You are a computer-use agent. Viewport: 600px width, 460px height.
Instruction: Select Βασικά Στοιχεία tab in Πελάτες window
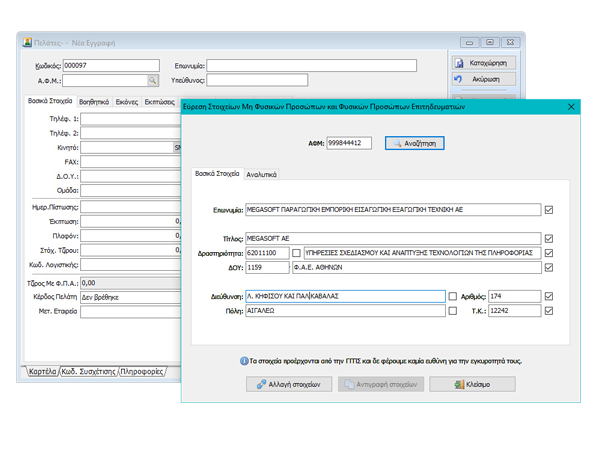50,101
